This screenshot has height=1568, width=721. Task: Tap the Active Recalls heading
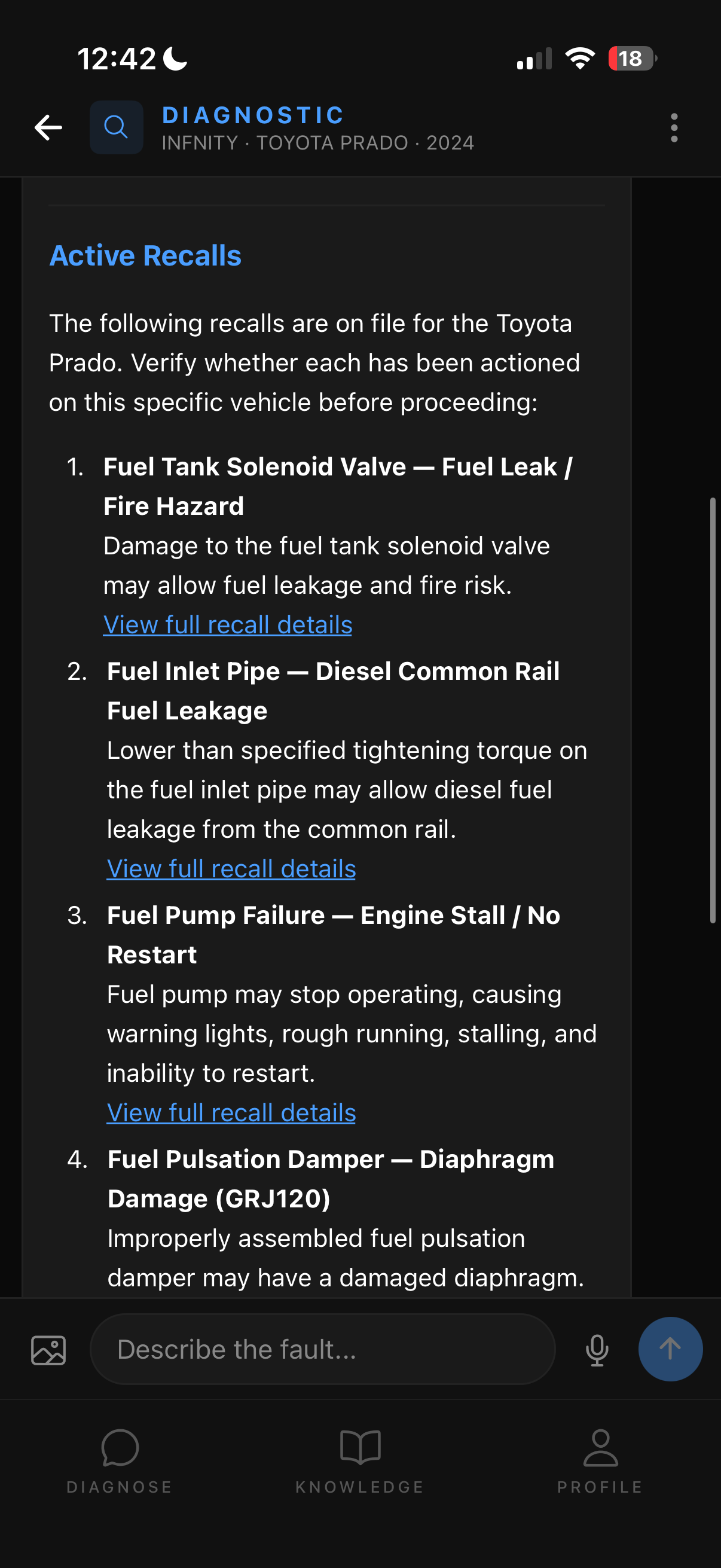[x=145, y=256]
